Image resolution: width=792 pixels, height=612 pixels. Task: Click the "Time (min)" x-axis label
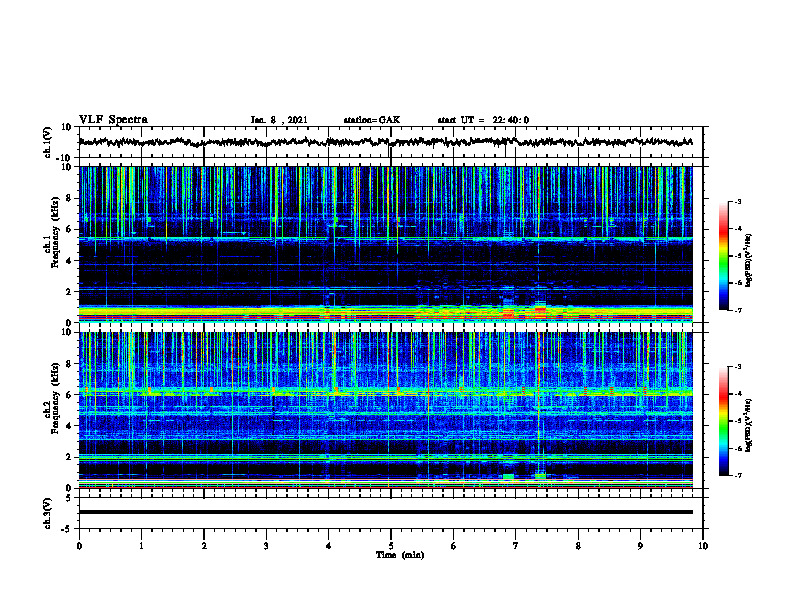click(400, 555)
